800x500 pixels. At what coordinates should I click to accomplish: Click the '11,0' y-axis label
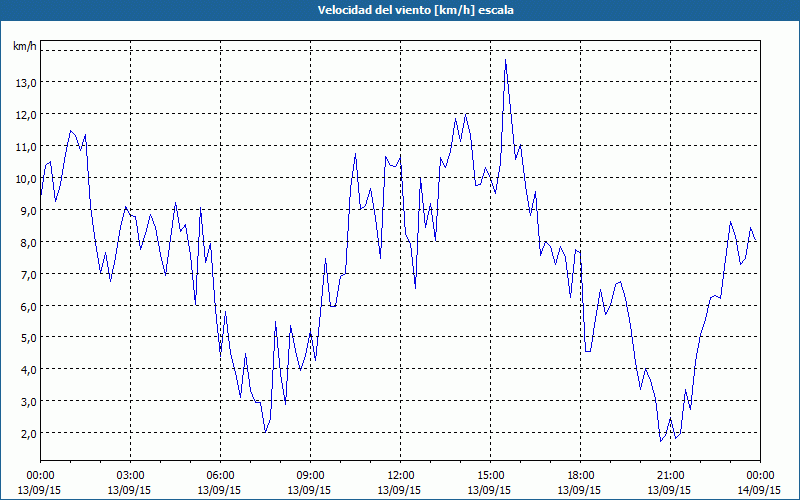click(x=26, y=147)
